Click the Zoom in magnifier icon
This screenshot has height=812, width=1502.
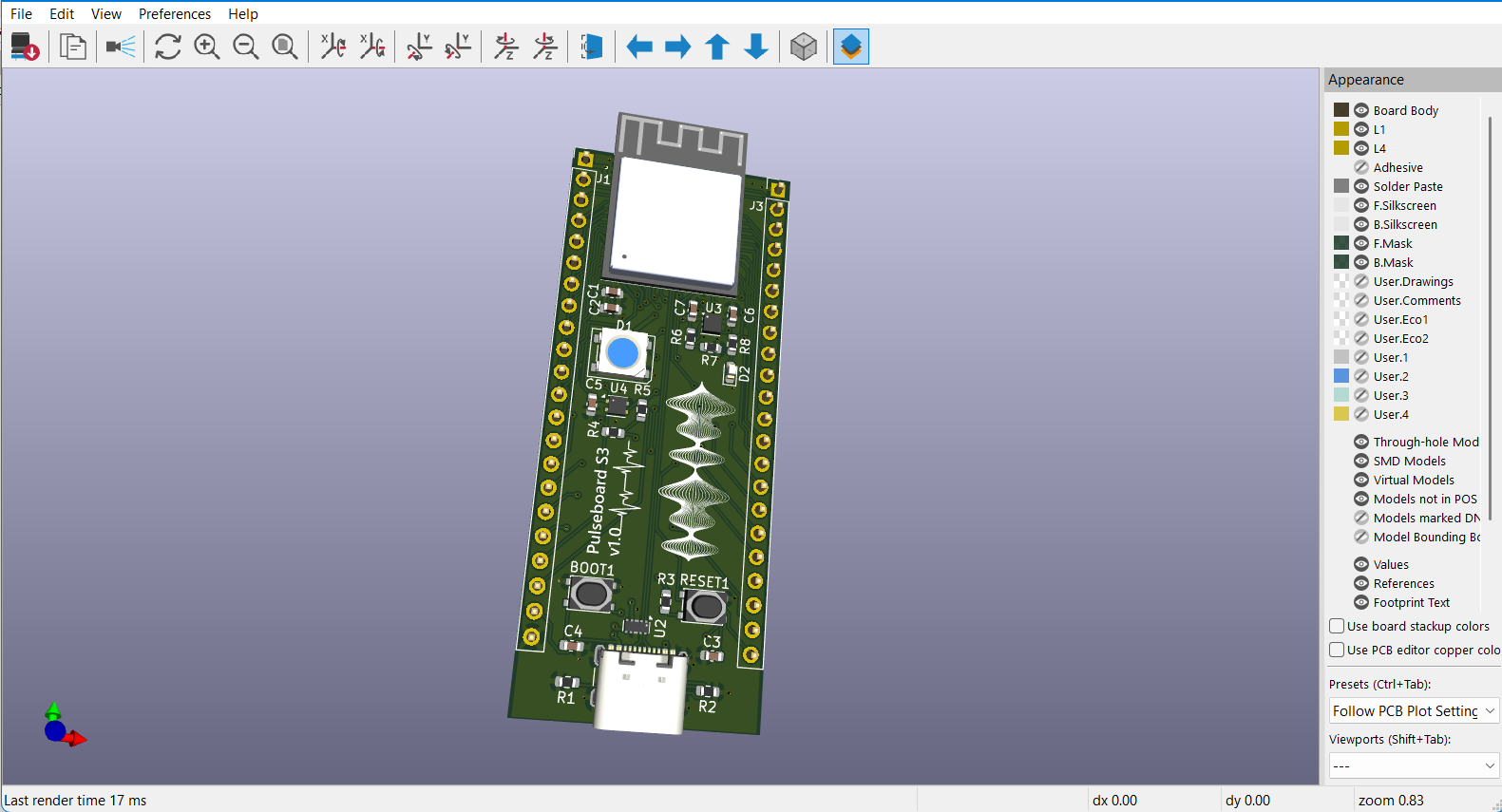click(x=207, y=47)
